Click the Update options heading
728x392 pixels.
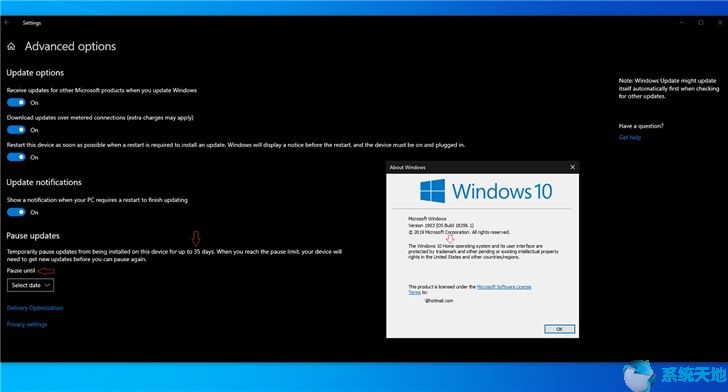(x=35, y=73)
